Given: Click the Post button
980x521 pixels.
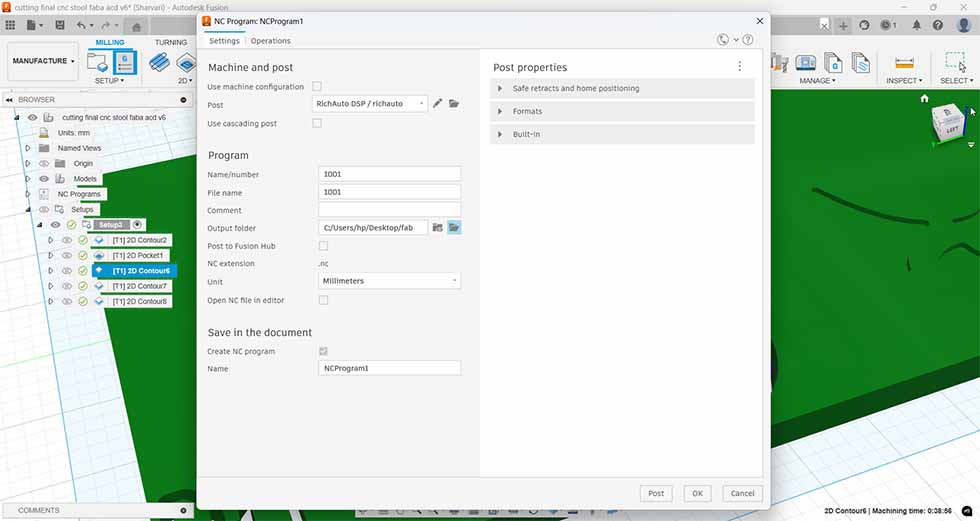Looking at the screenshot, I should [x=656, y=493].
